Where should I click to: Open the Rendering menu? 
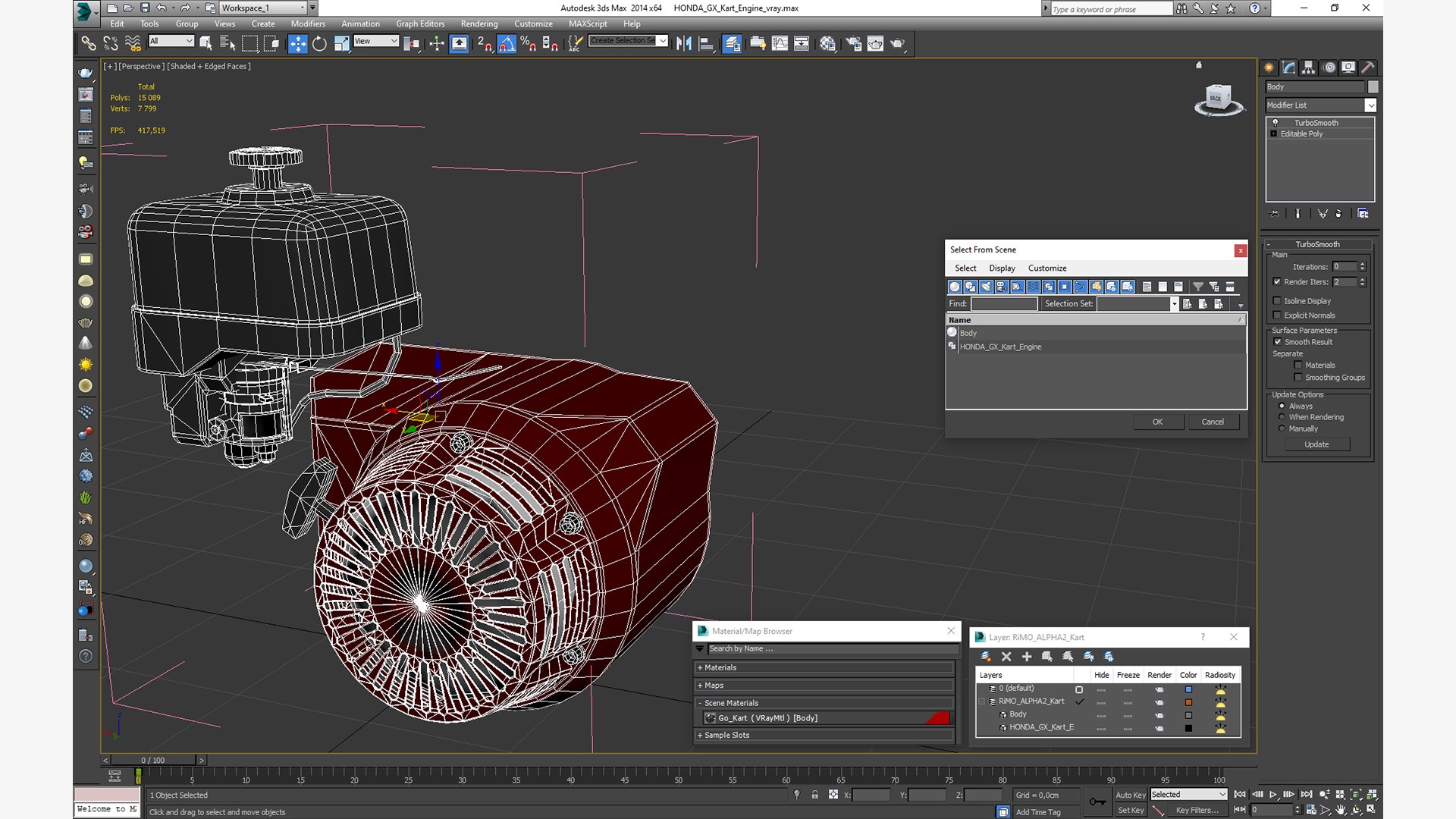coord(479,24)
